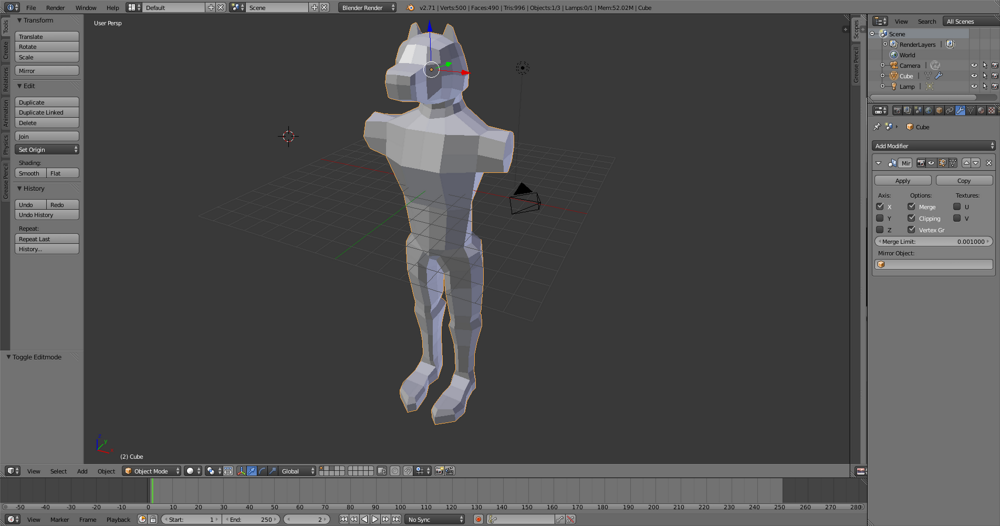Hide the Cube in the outliner

click(974, 76)
